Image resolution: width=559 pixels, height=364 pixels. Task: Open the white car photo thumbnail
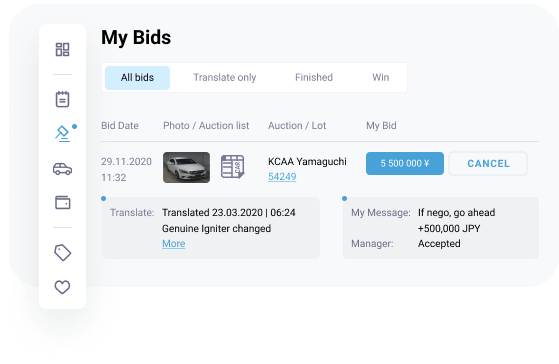pos(186,167)
